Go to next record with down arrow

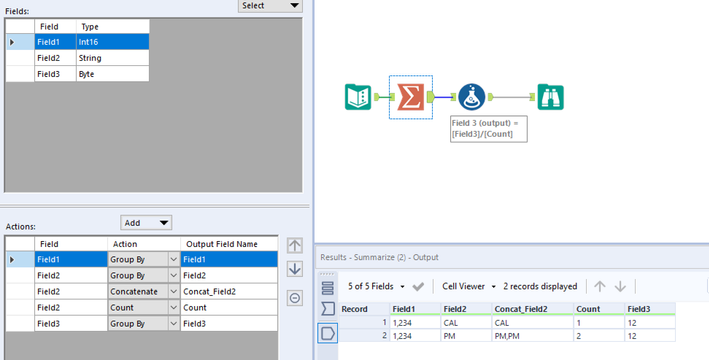coord(620,286)
